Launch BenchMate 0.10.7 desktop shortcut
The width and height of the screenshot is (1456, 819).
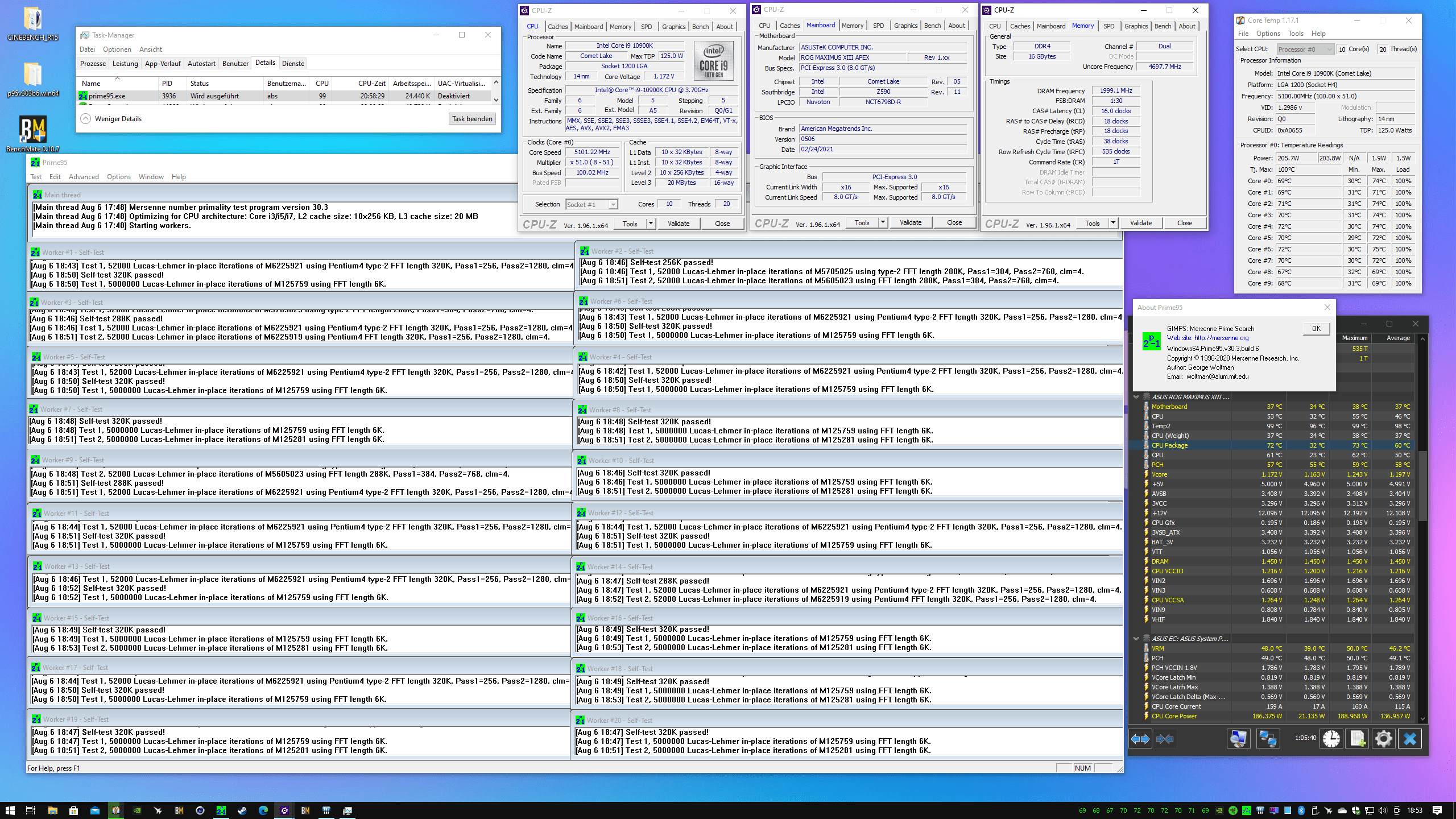click(x=32, y=134)
